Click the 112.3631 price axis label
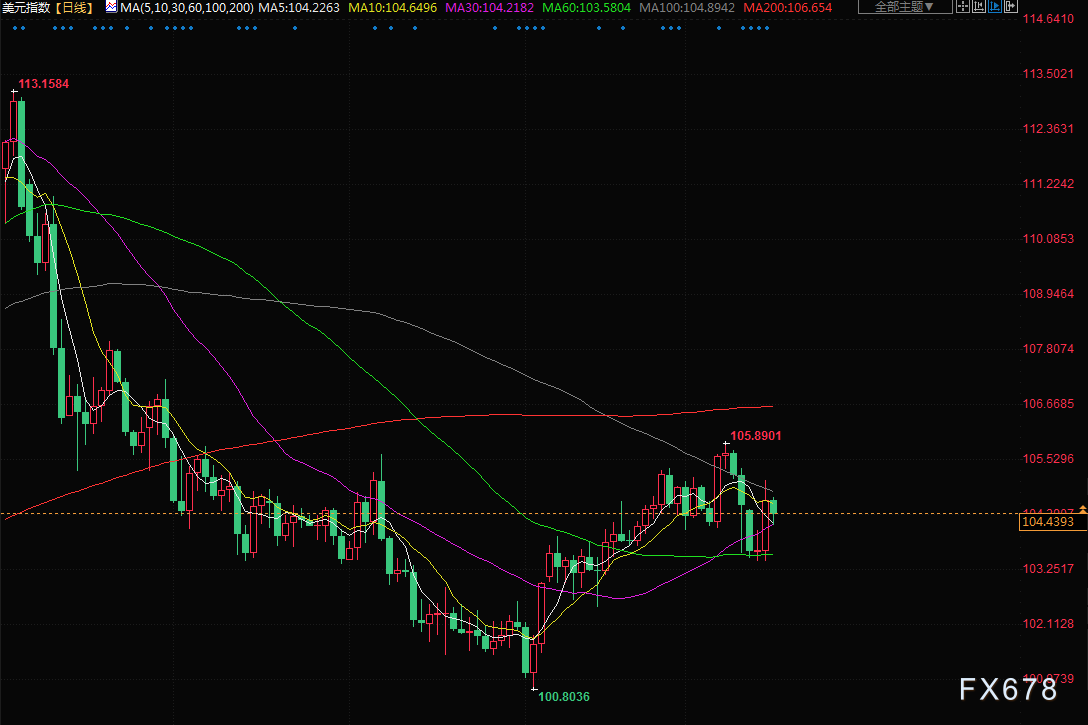The width and height of the screenshot is (1088, 725). (x=1048, y=128)
